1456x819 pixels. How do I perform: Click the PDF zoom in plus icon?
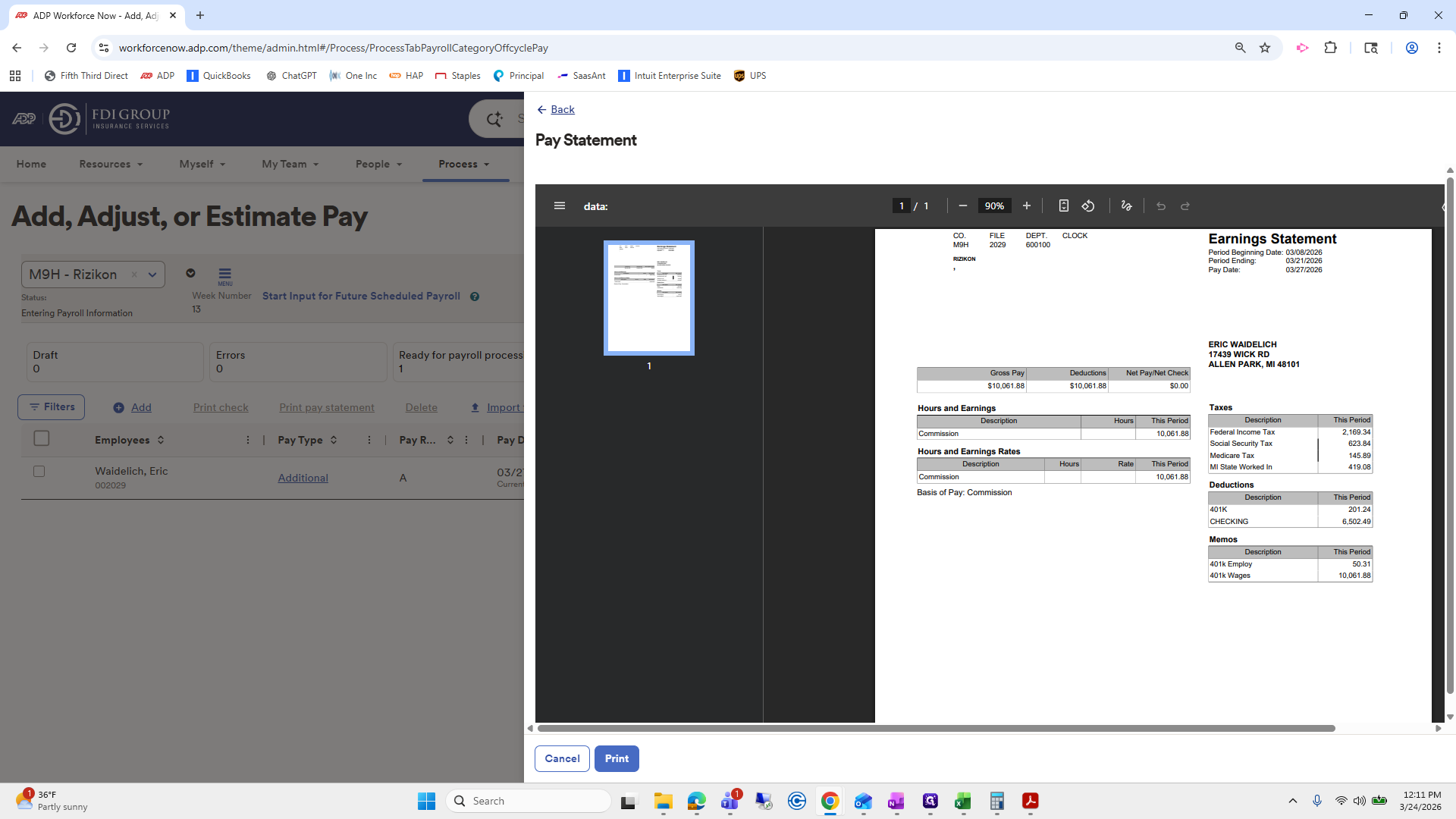coord(1027,206)
